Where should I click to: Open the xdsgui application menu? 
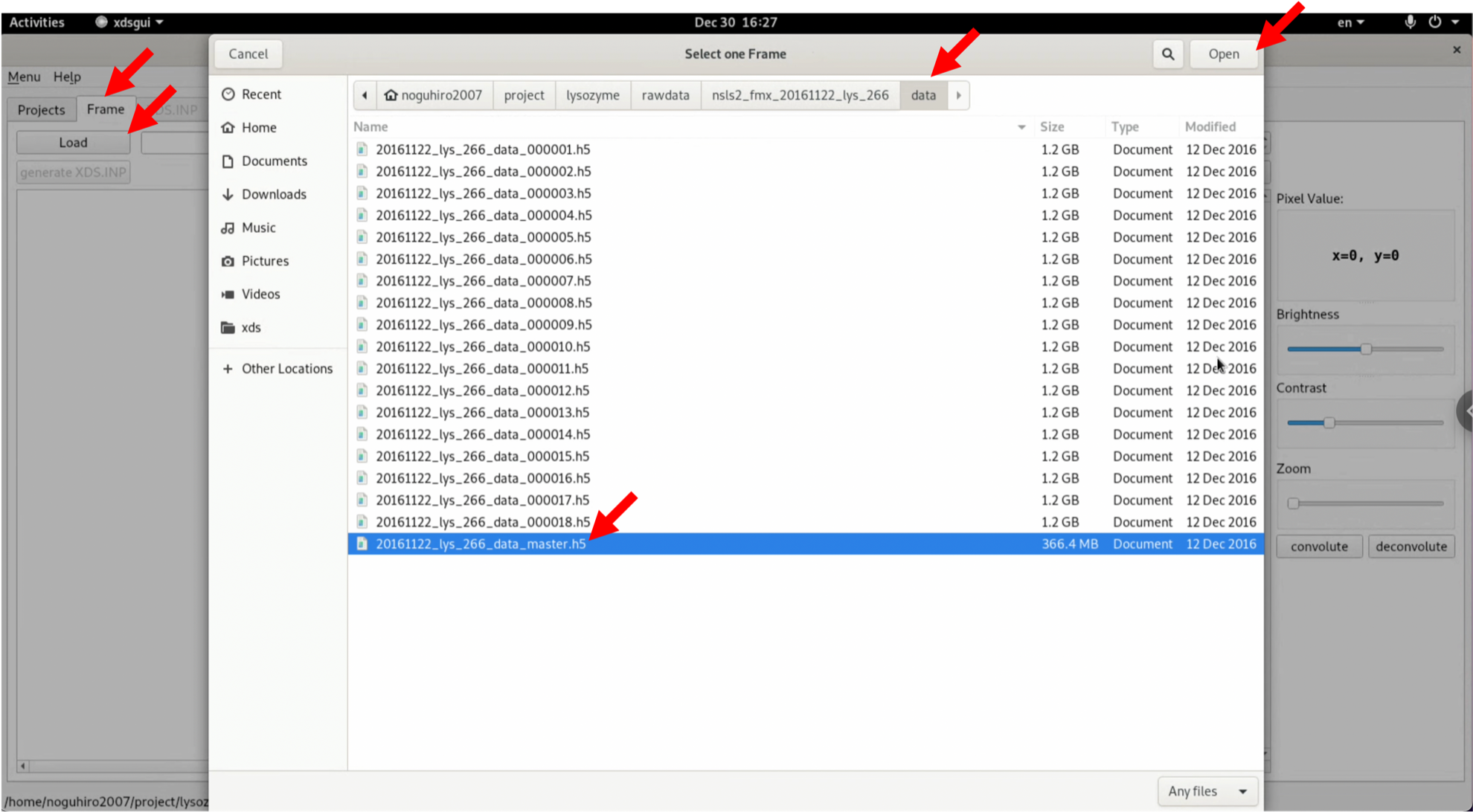(130, 22)
